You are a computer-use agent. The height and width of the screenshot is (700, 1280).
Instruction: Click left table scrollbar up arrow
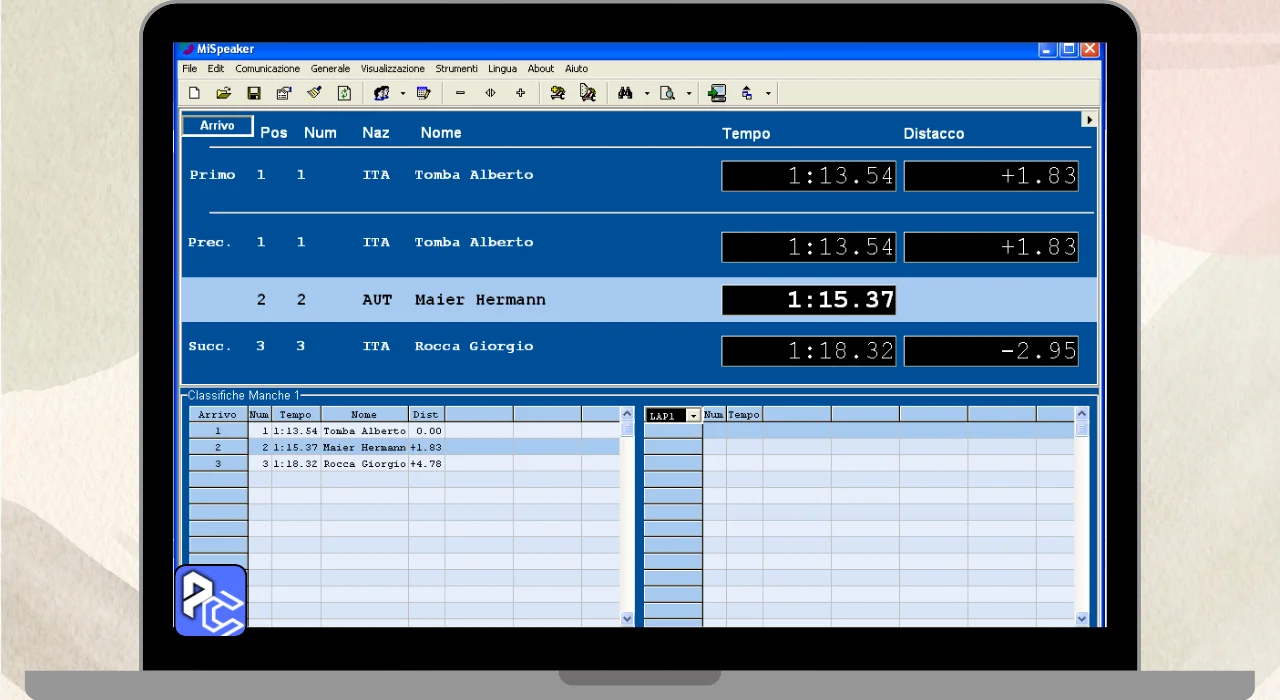pyautogui.click(x=628, y=413)
